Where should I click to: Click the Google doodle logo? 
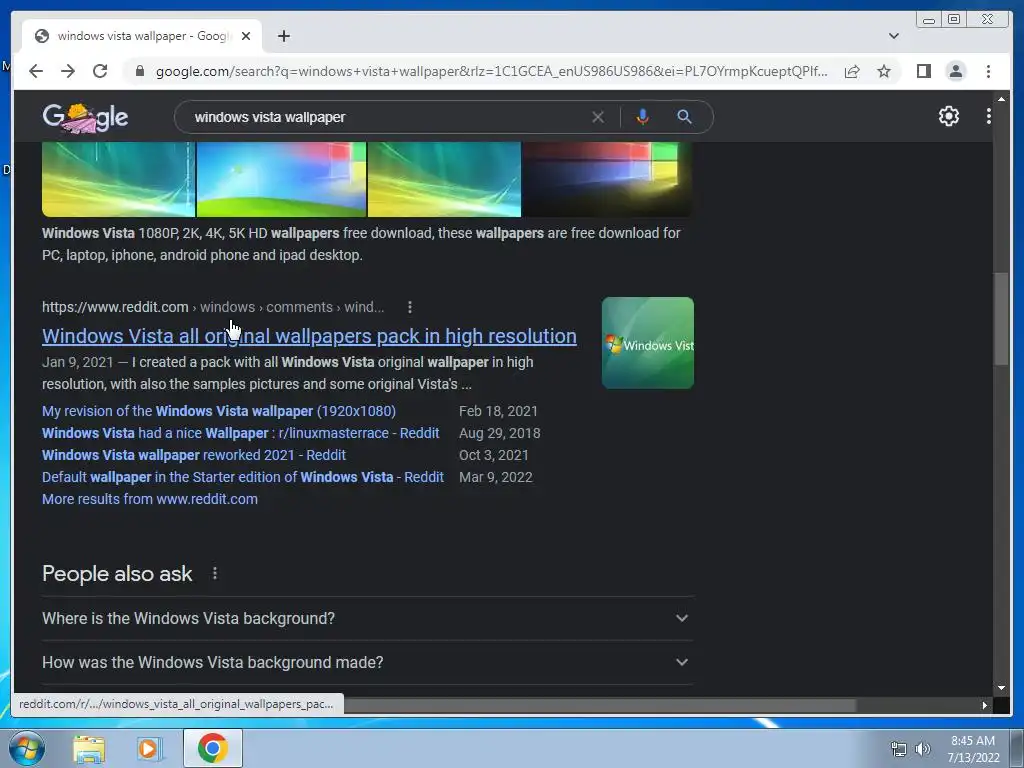pyautogui.click(x=85, y=118)
